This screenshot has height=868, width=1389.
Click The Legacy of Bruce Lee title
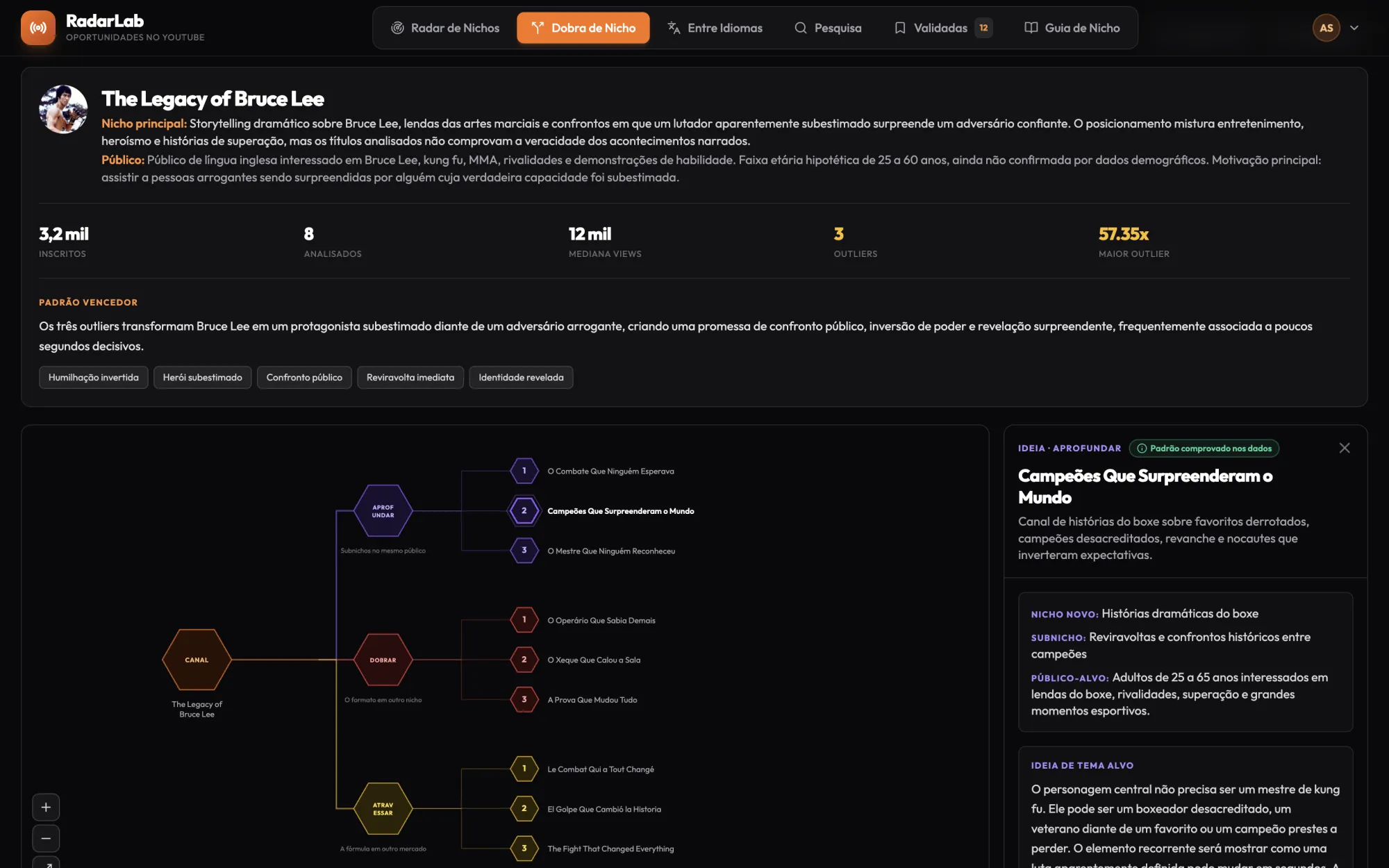pyautogui.click(x=213, y=99)
